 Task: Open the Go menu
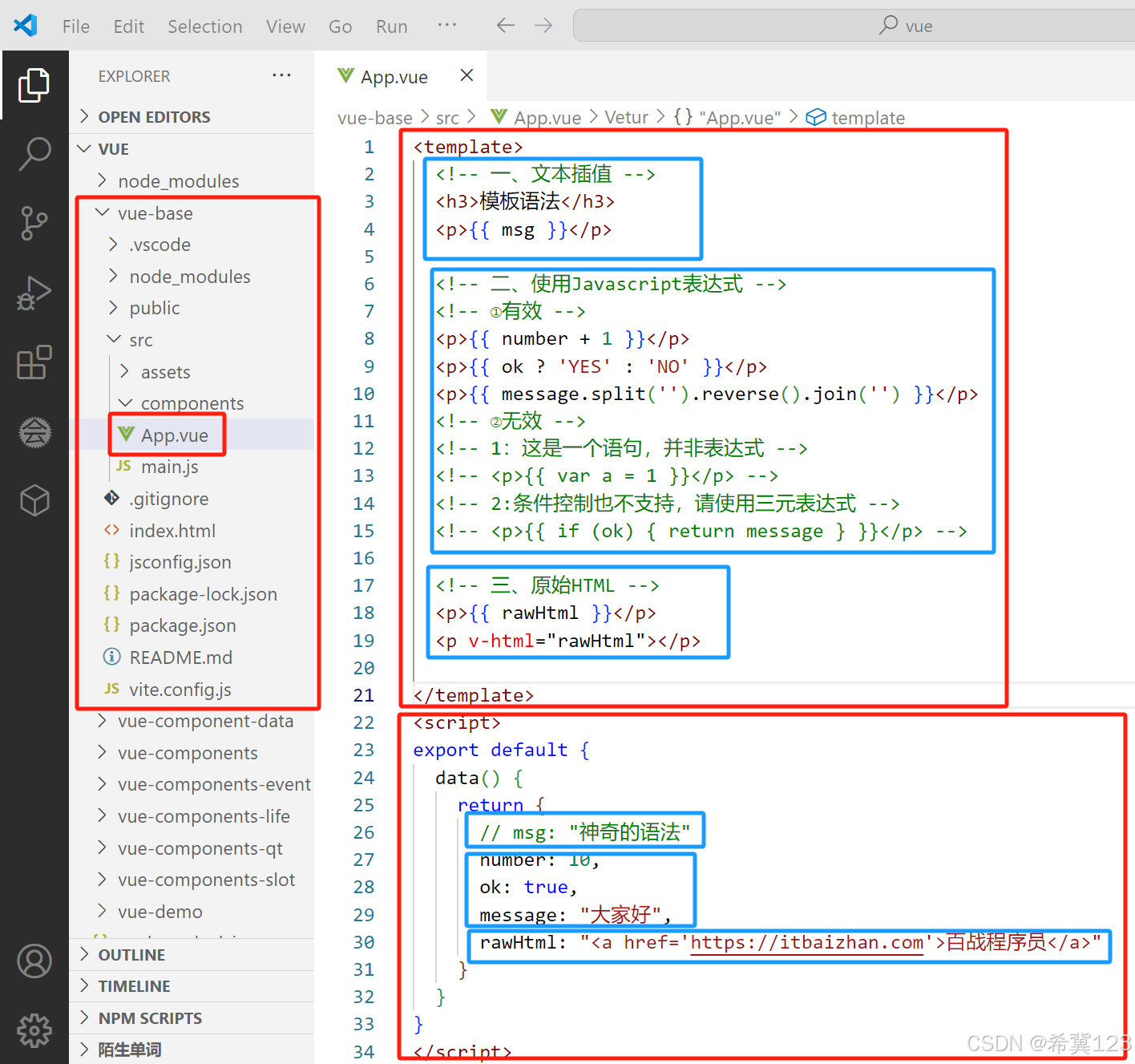pyautogui.click(x=340, y=26)
